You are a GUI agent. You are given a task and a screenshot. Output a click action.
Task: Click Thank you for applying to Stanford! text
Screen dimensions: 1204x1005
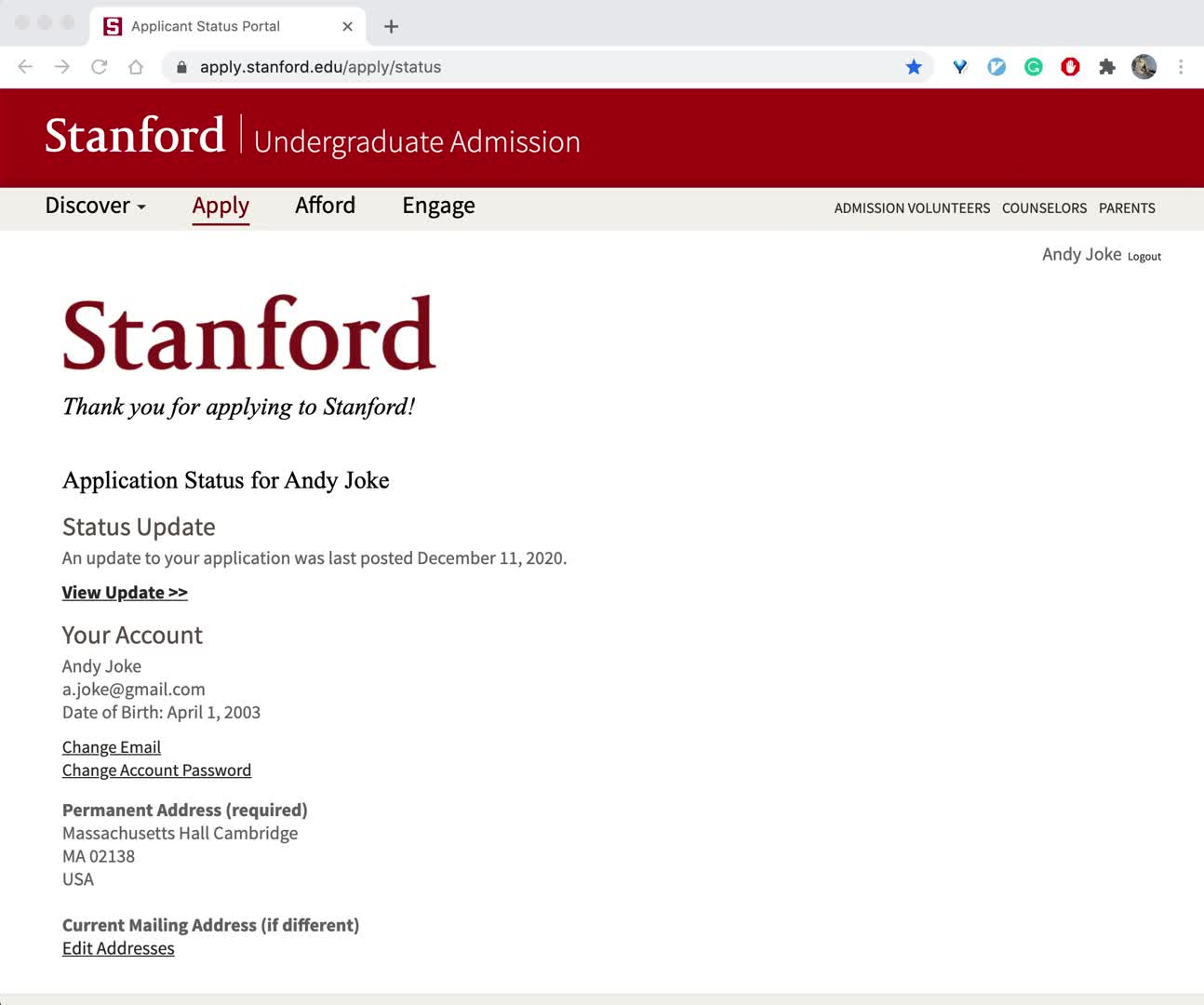[x=239, y=408]
